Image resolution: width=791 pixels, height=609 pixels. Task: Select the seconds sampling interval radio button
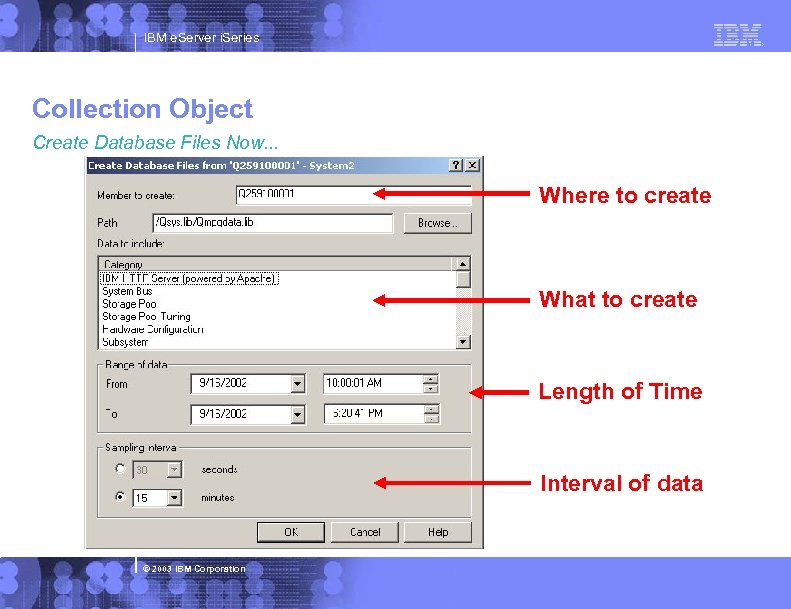click(120, 469)
